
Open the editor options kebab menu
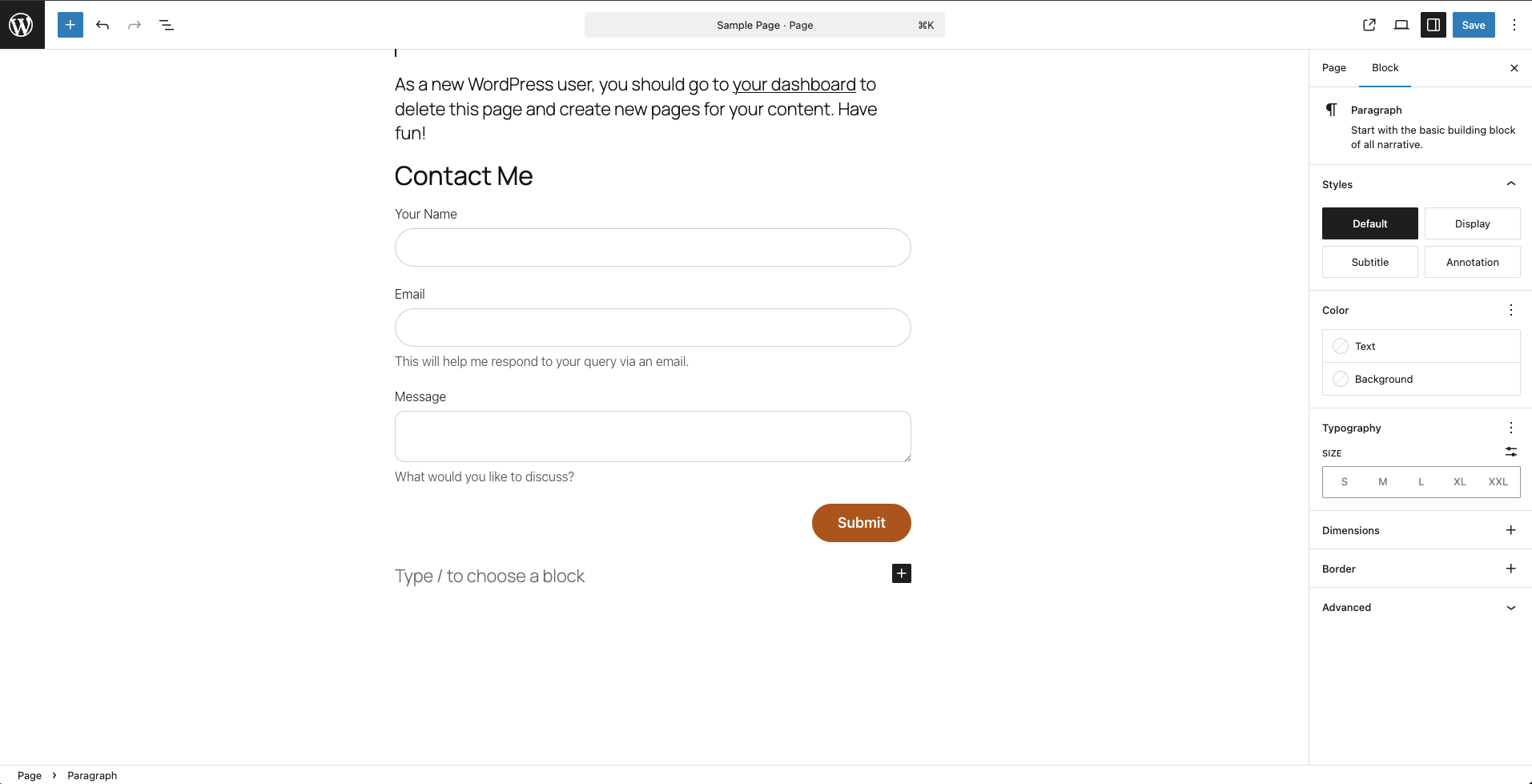1514,25
